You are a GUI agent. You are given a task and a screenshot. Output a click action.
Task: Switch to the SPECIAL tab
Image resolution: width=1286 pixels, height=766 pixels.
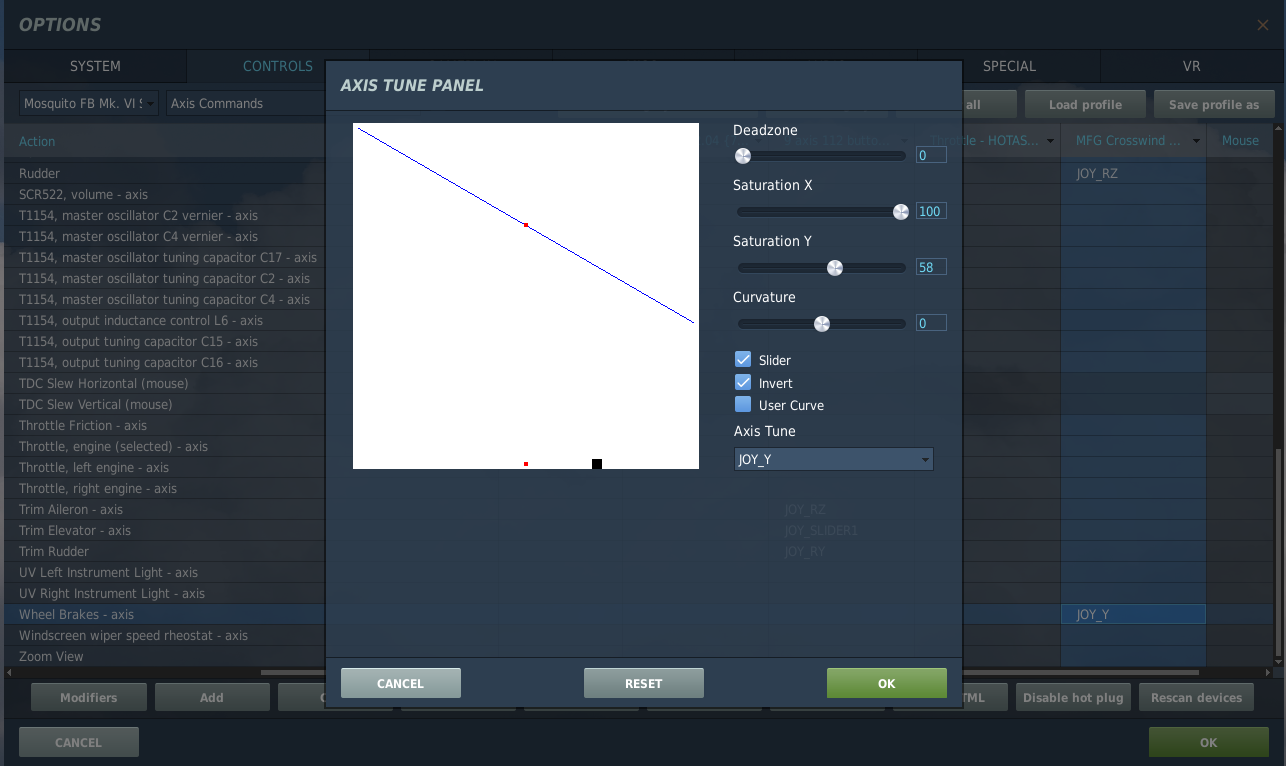click(1009, 66)
